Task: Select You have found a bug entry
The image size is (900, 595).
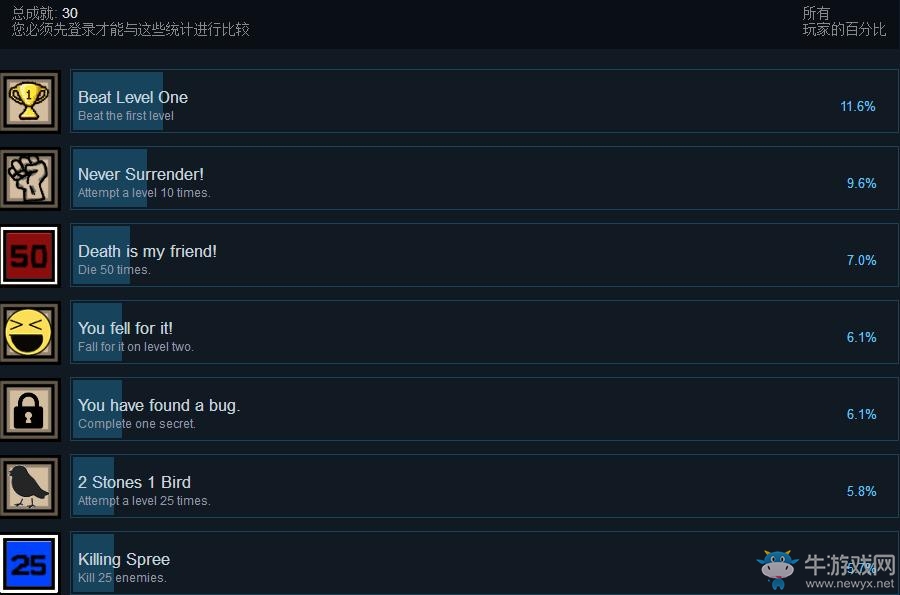Action: pos(484,409)
